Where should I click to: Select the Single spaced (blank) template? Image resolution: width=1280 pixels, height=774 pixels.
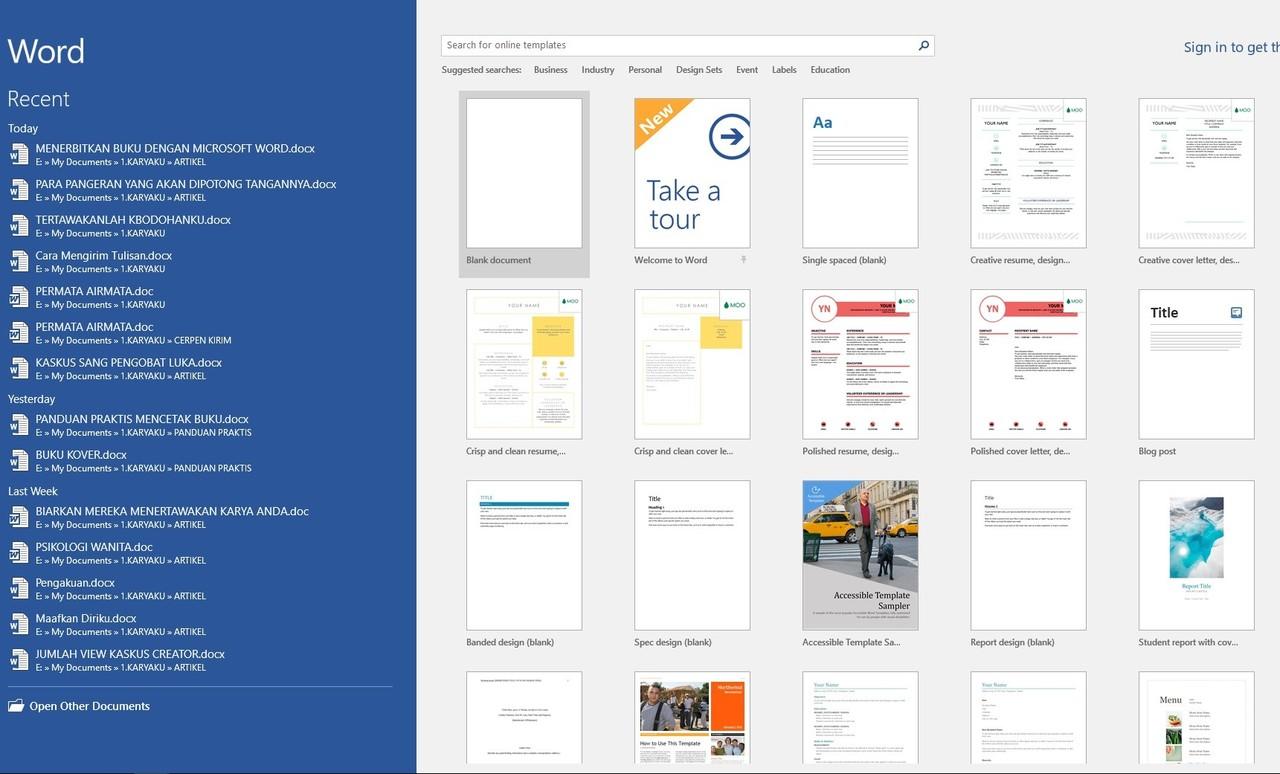click(x=860, y=173)
